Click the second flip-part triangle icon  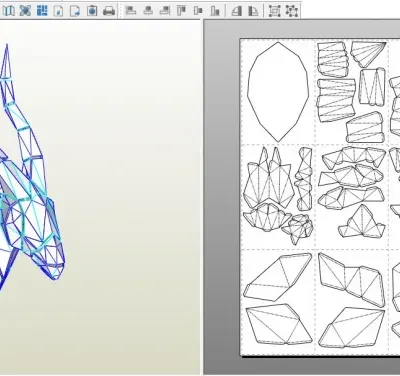[x=254, y=11]
